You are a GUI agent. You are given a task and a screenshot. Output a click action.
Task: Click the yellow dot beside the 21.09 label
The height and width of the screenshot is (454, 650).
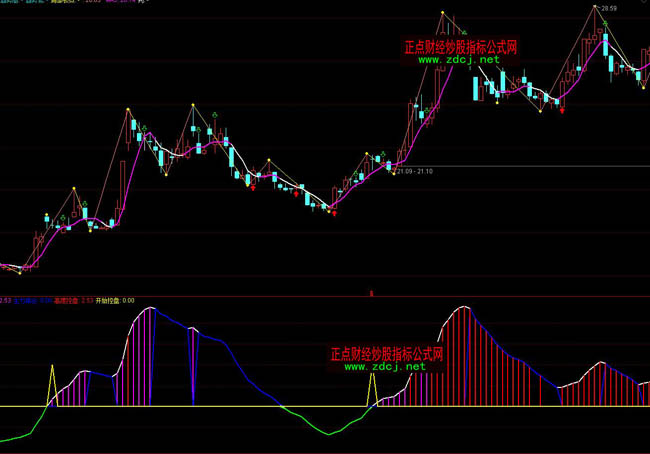pos(394,171)
